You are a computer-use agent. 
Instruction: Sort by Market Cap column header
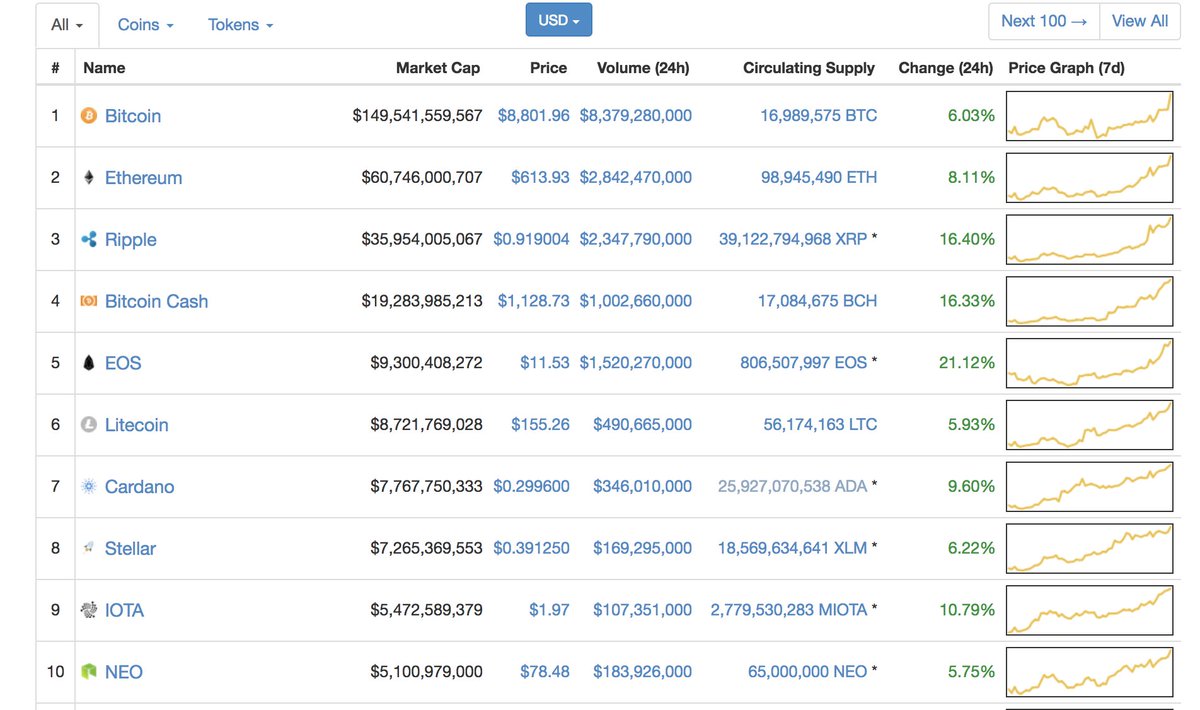click(x=438, y=68)
